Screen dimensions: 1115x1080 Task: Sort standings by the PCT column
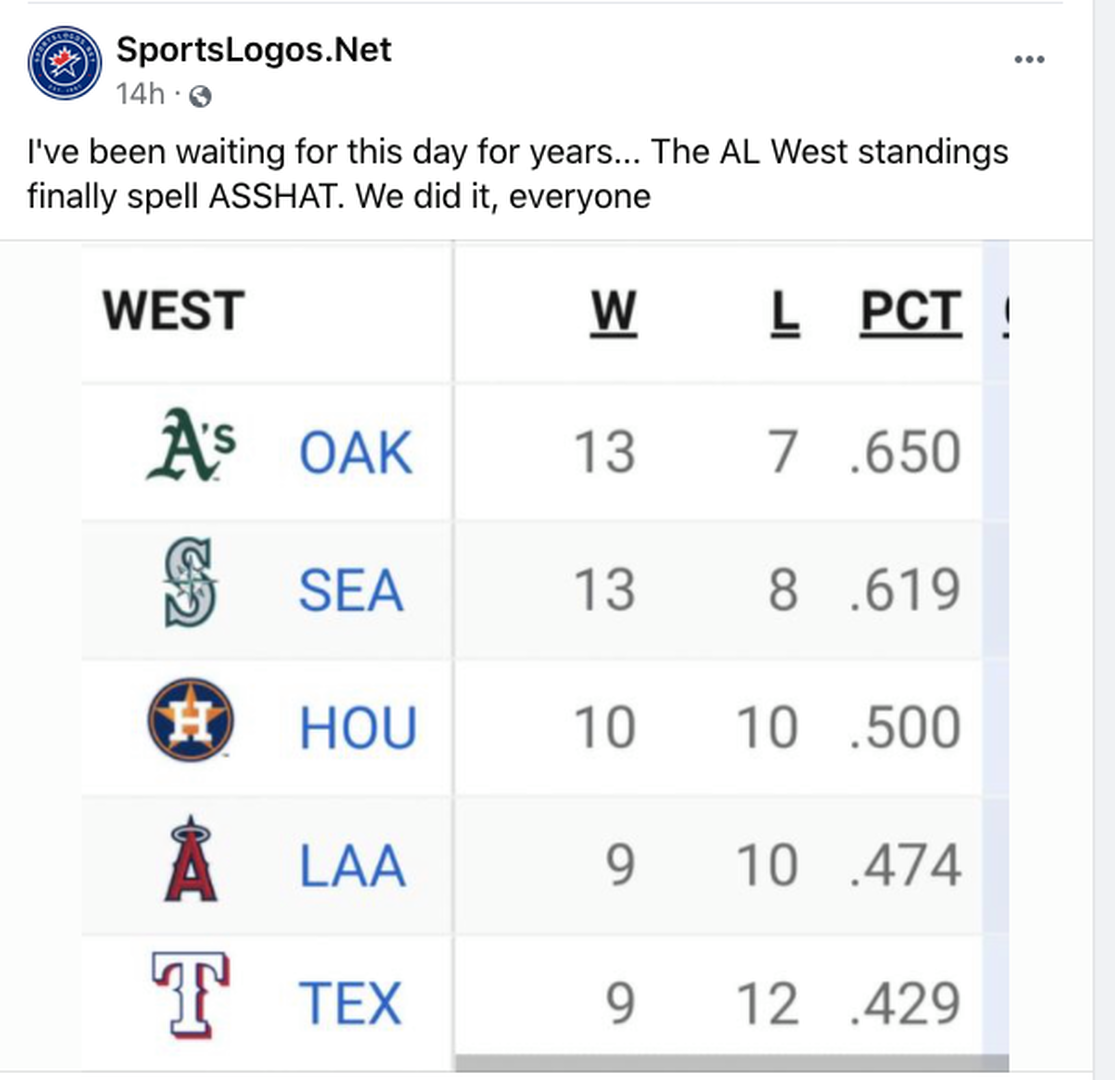pos(910,312)
